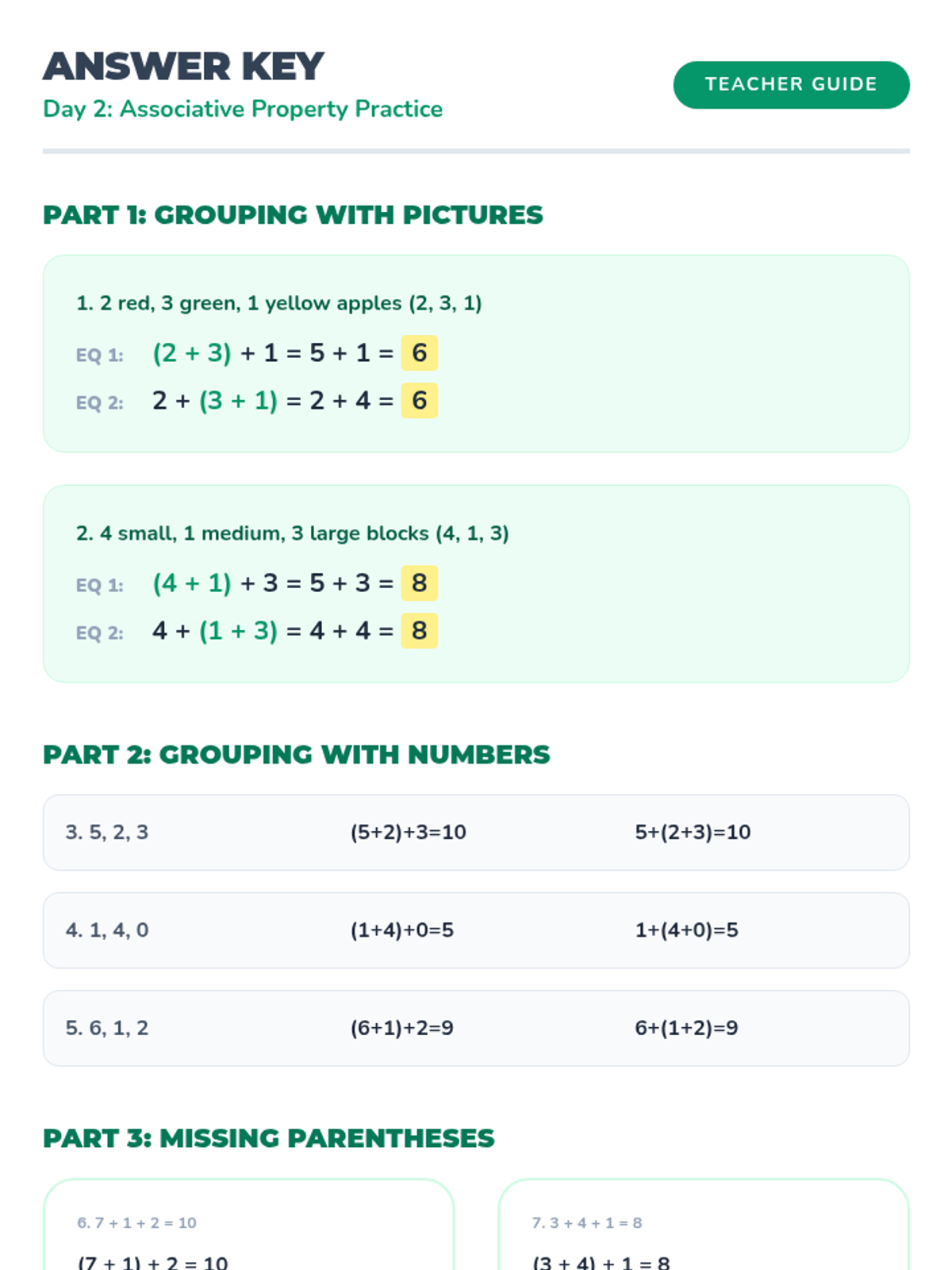Click the (6+1)+2=9 answer
The width and height of the screenshot is (952, 1270).
tap(401, 1028)
